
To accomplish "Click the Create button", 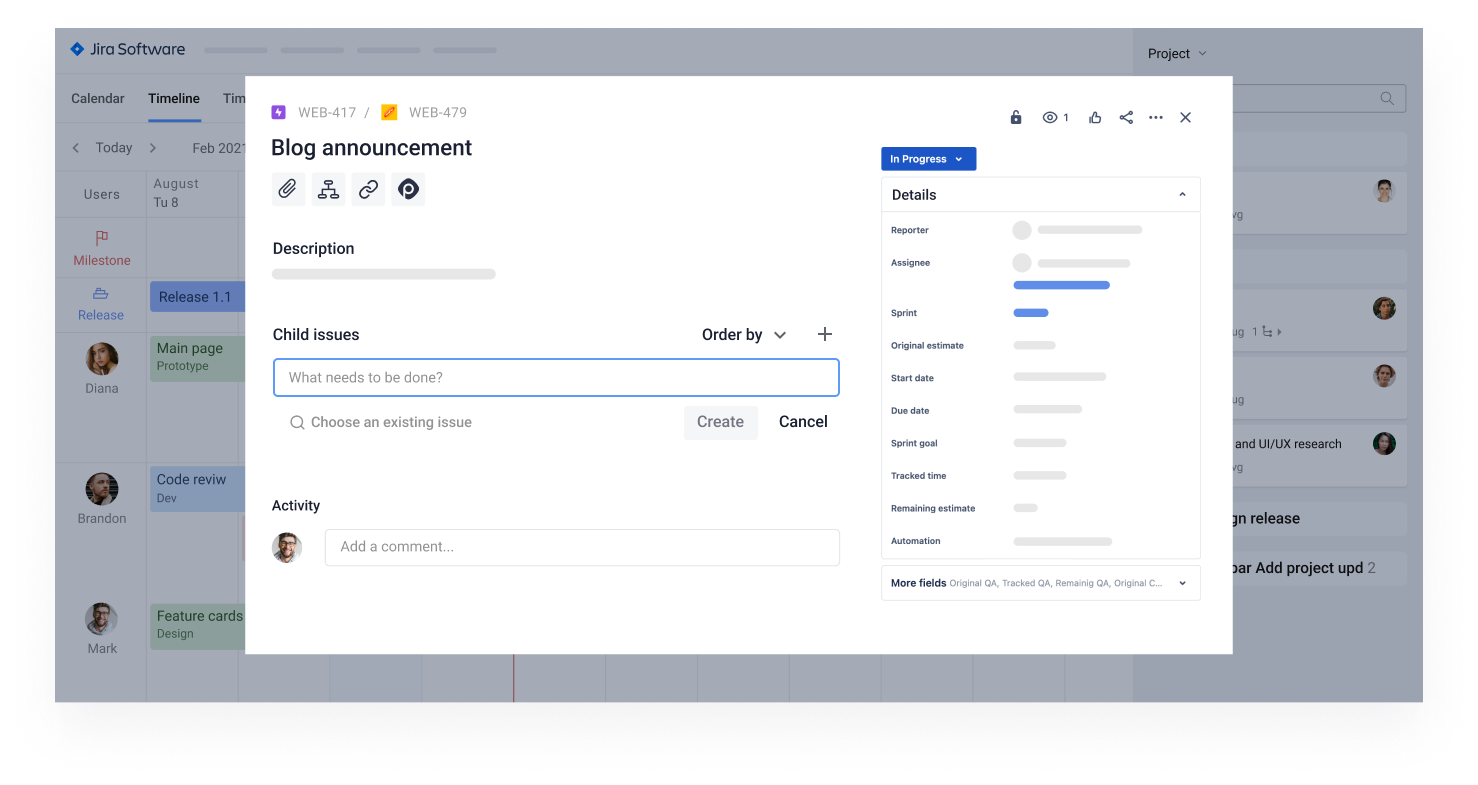I will click(720, 422).
